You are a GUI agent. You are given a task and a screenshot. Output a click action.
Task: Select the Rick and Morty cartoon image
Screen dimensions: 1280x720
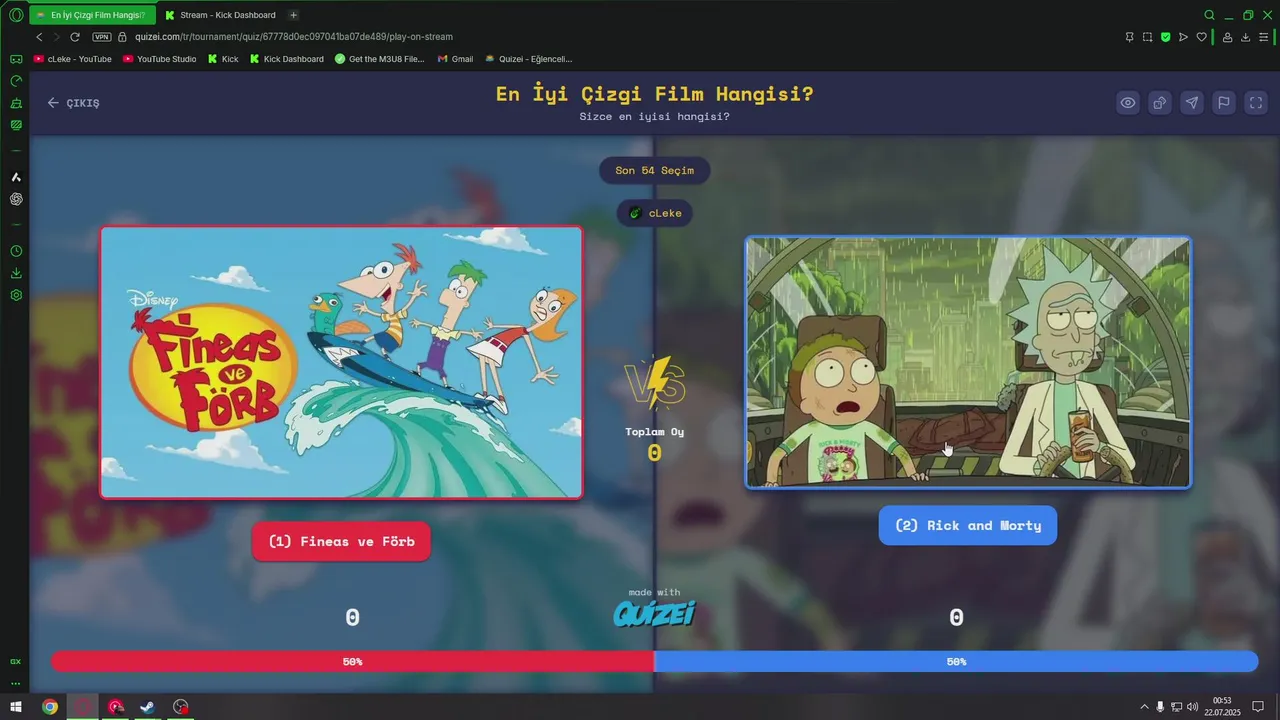[968, 362]
